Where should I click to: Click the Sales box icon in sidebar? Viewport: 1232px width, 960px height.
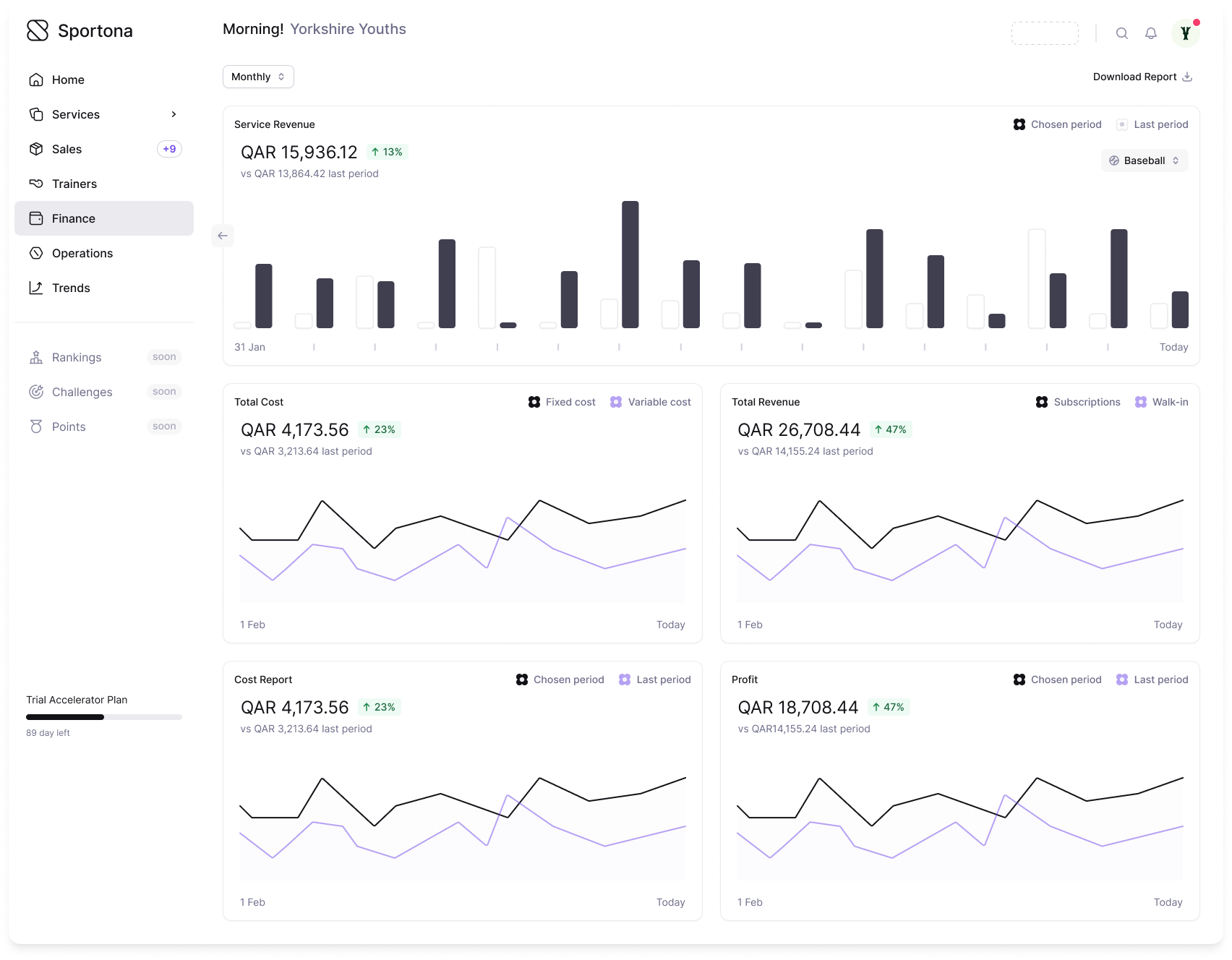tap(36, 149)
